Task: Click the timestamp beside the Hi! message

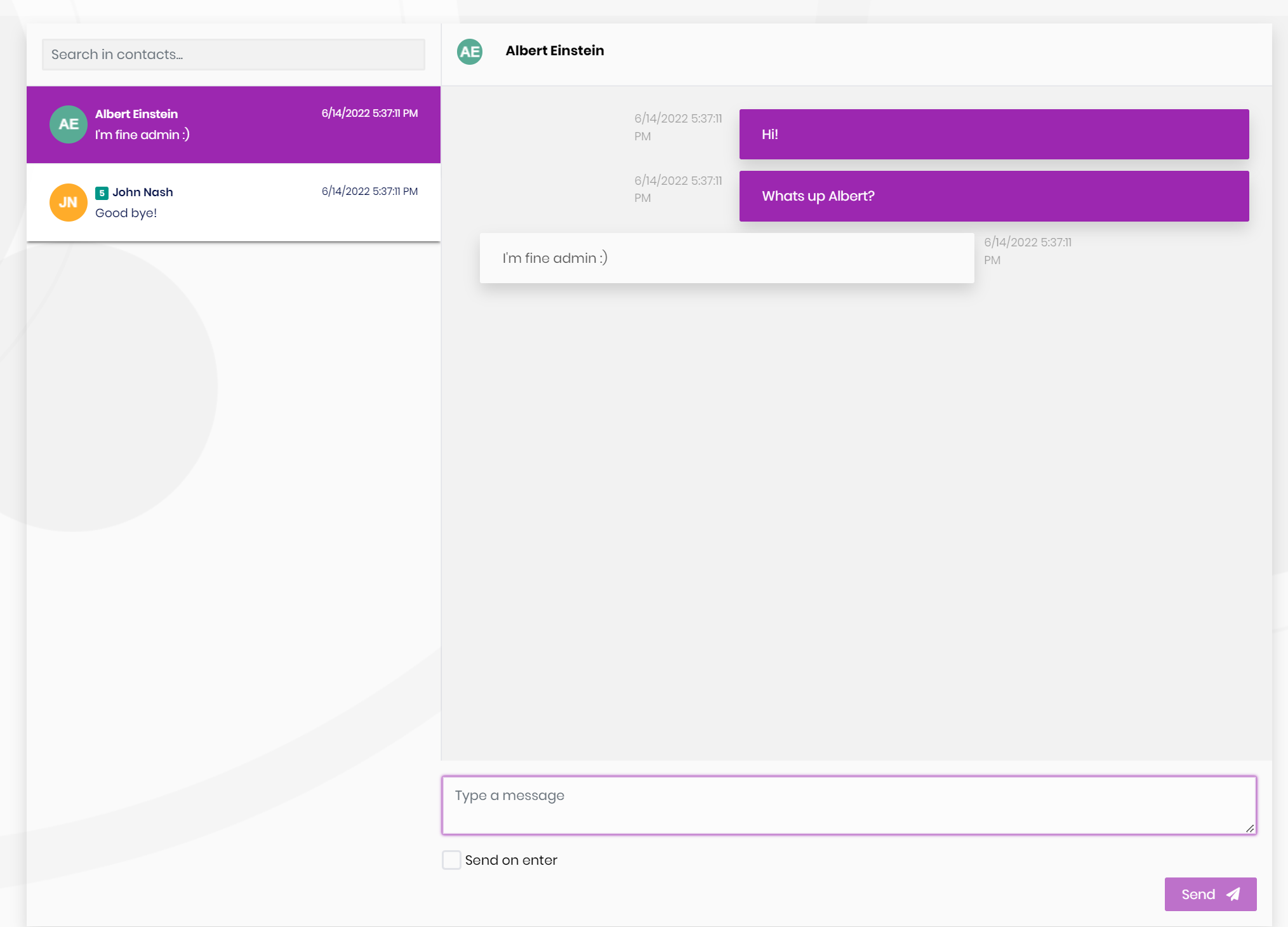Action: coord(677,127)
